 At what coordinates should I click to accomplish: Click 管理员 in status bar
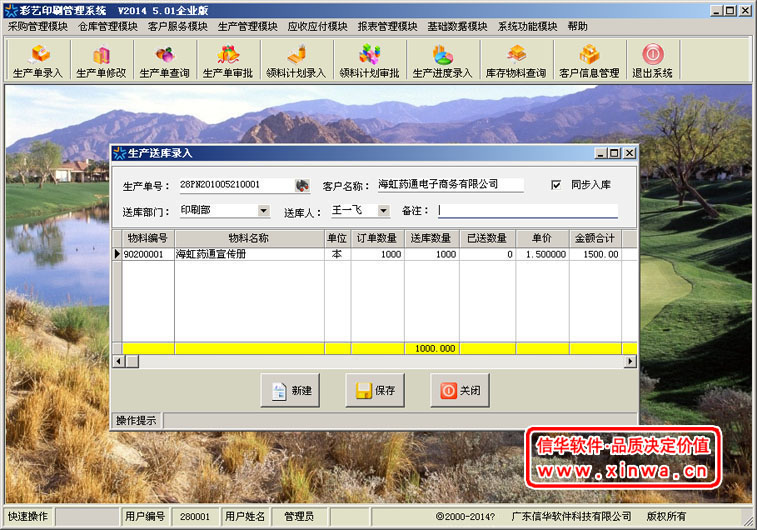tap(299, 516)
